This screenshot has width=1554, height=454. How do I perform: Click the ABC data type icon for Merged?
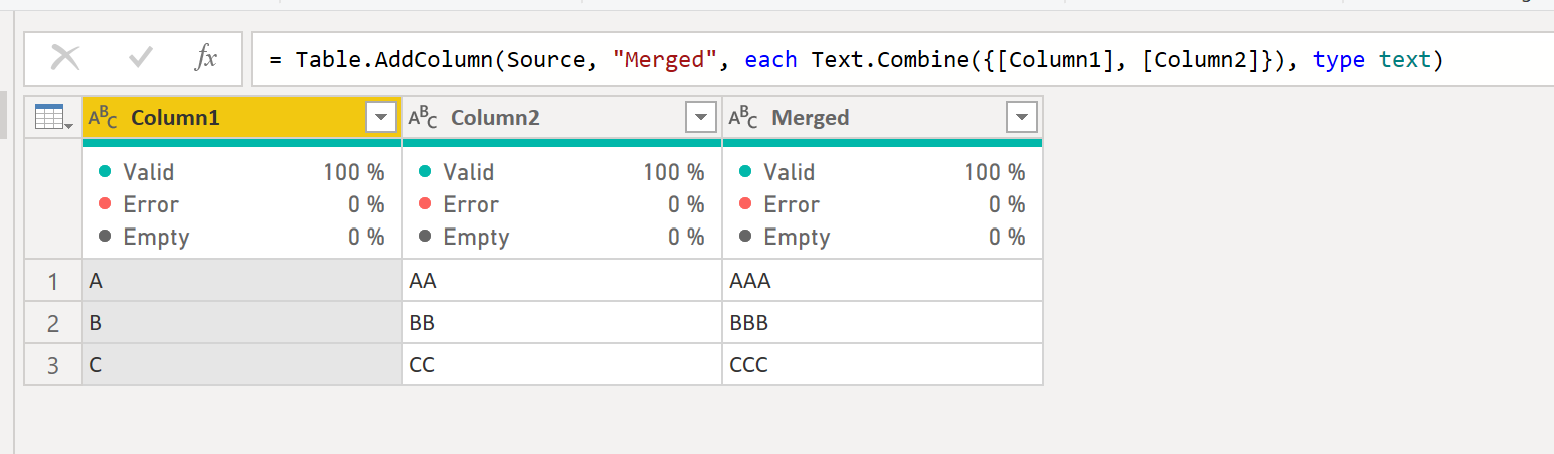point(743,118)
